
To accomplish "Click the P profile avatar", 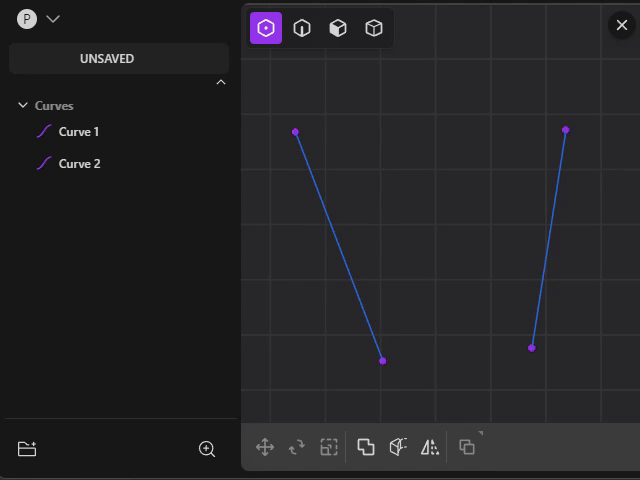I will tap(27, 19).
